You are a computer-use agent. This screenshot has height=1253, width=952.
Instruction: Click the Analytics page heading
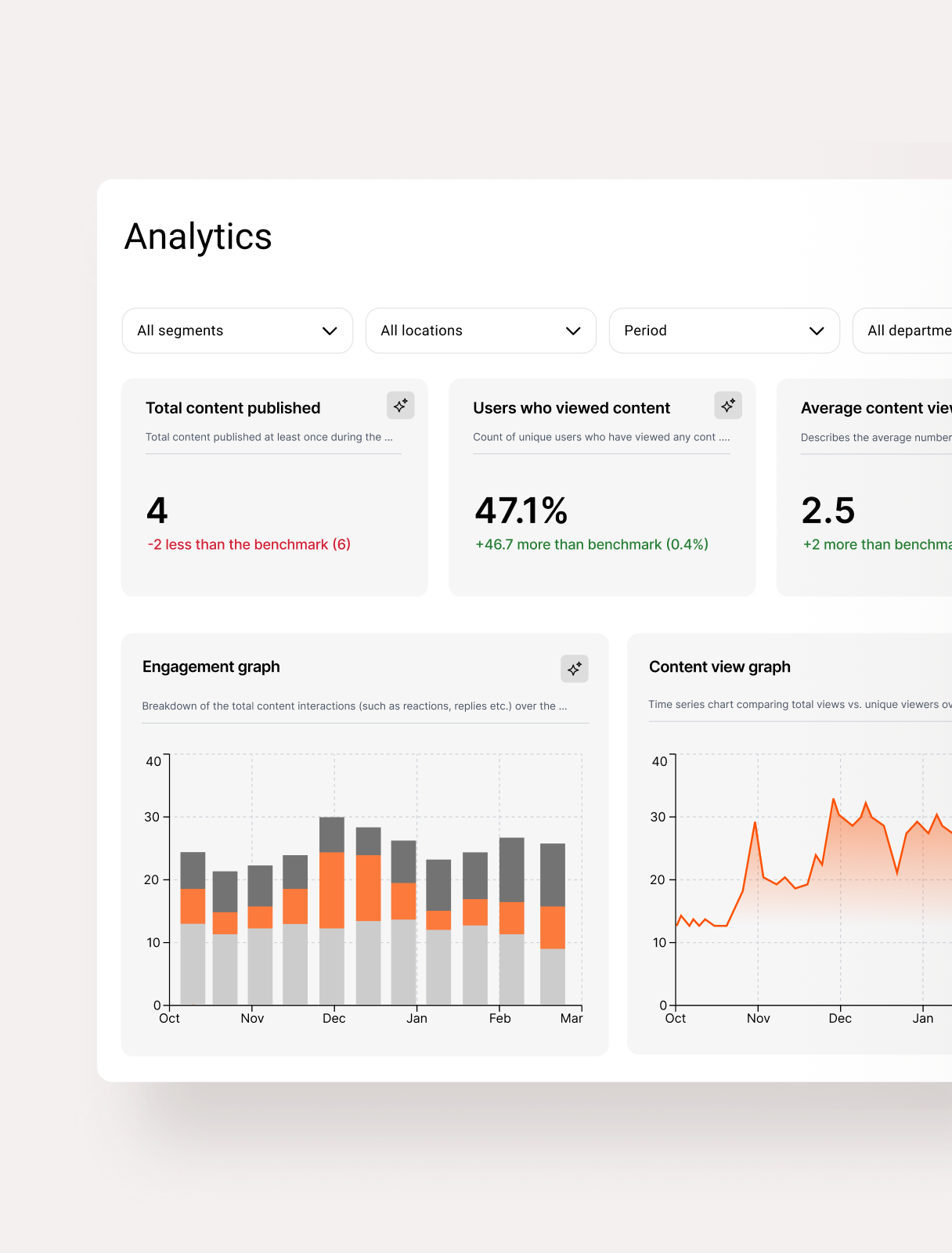tap(198, 237)
